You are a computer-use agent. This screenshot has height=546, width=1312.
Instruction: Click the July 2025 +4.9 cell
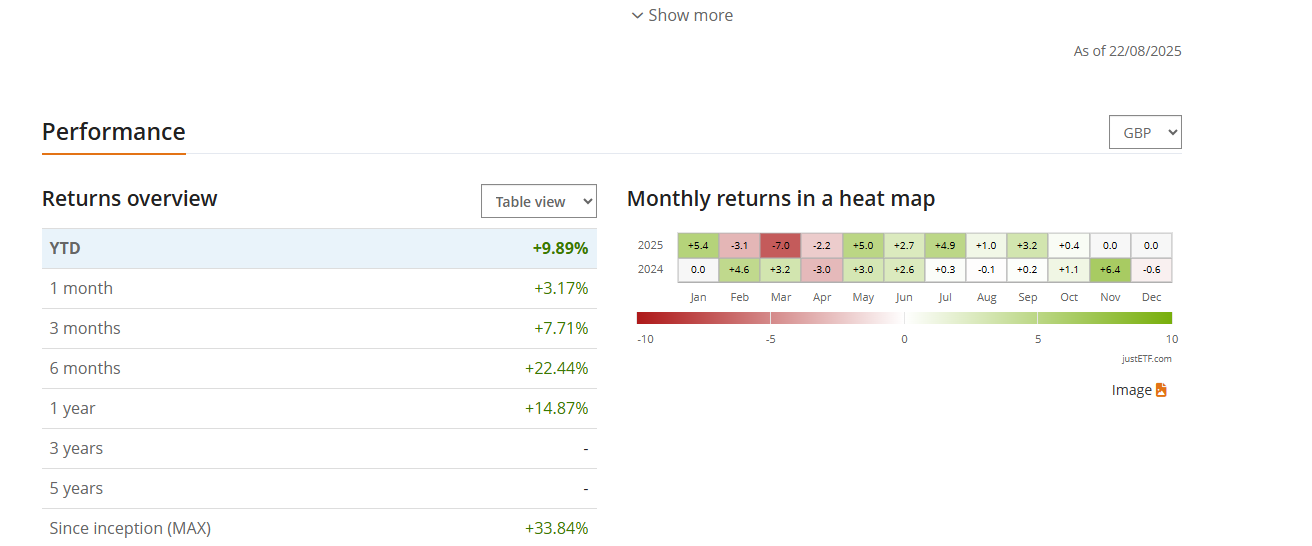click(x=945, y=245)
